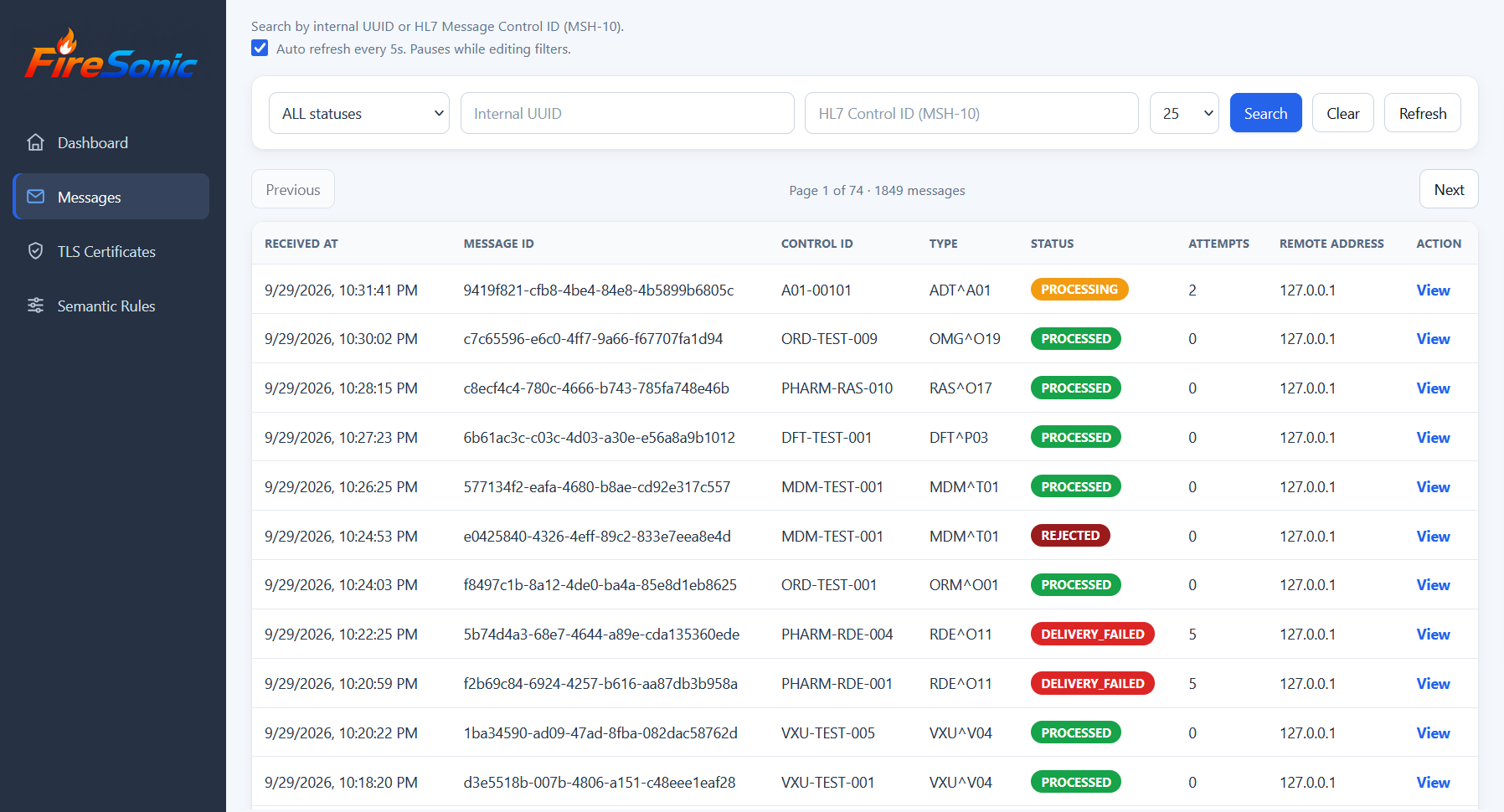This screenshot has height=812, width=1504.
Task: Click the Previous page button
Action: pos(293,189)
